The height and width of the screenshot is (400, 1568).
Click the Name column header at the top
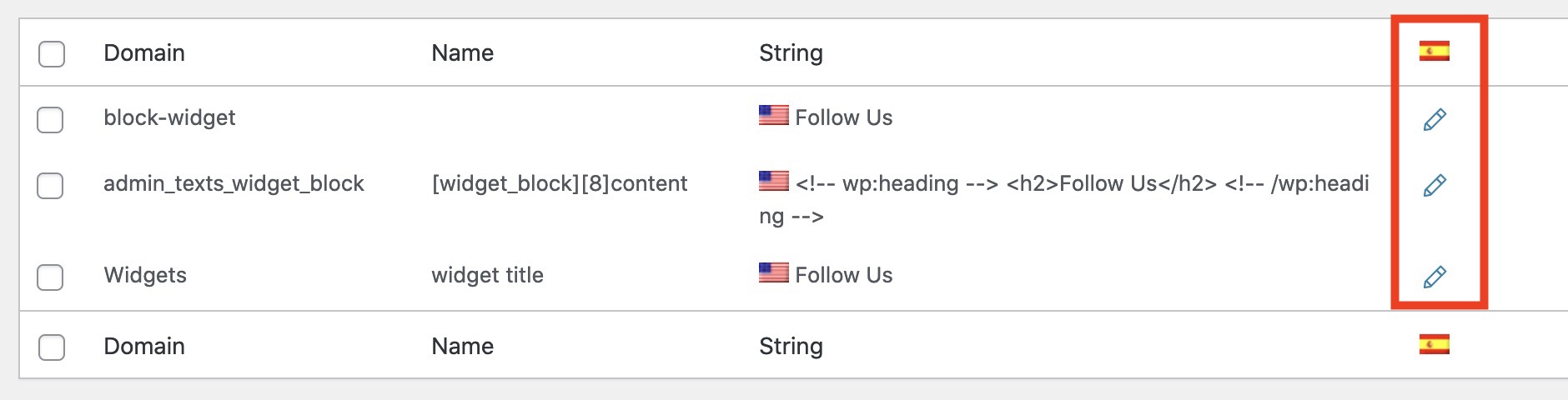click(x=463, y=53)
